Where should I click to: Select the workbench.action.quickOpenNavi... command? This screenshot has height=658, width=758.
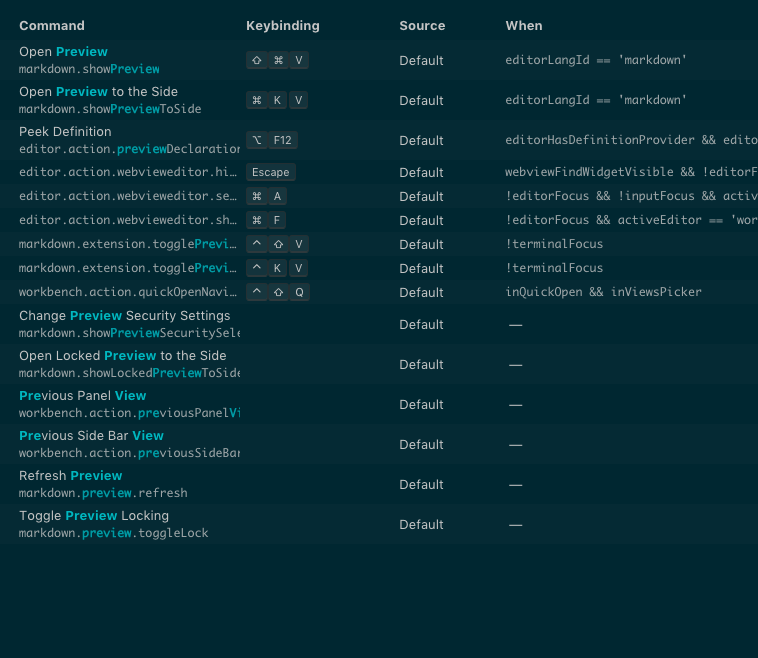click(128, 292)
